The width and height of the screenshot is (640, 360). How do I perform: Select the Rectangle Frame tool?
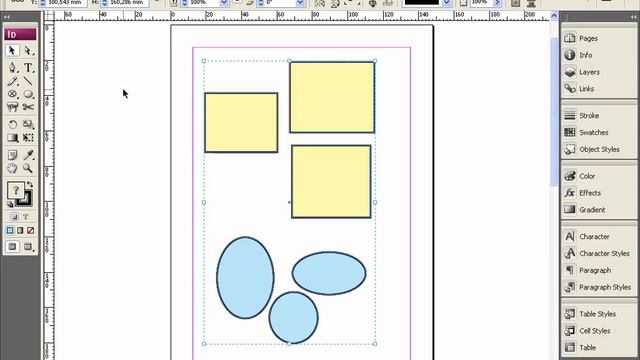[x=12, y=94]
